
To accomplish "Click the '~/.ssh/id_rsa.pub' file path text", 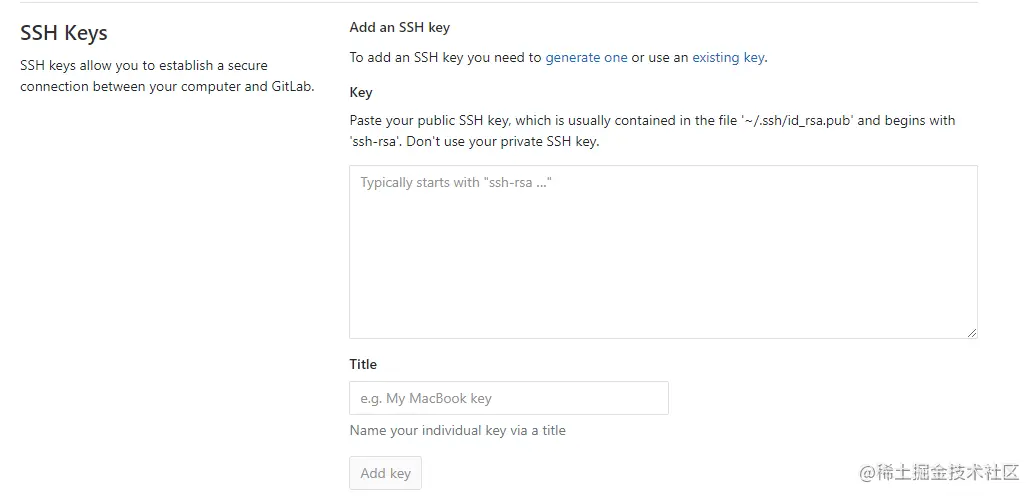I will 796,121.
